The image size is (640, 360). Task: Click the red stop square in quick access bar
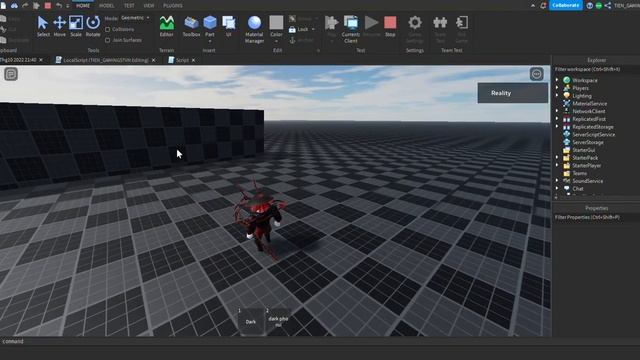[x=48, y=5]
